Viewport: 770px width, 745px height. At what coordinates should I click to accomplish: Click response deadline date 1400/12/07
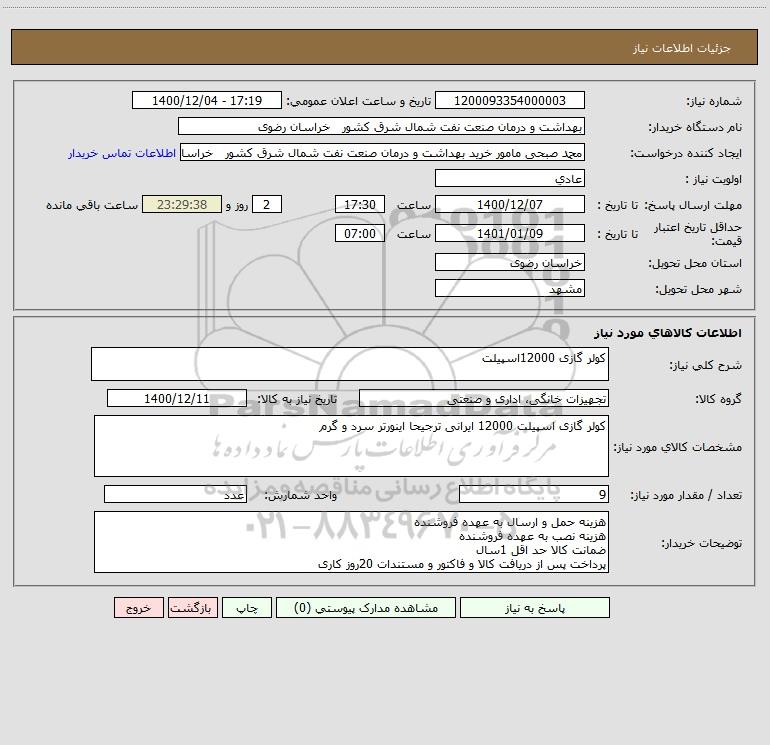(510, 204)
